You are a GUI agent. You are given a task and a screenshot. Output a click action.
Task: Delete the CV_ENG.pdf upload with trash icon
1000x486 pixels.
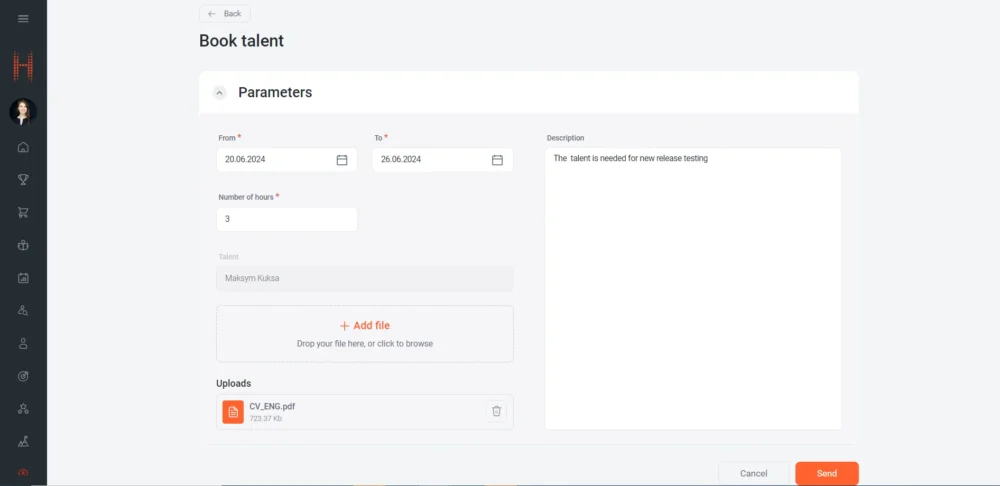(x=496, y=411)
